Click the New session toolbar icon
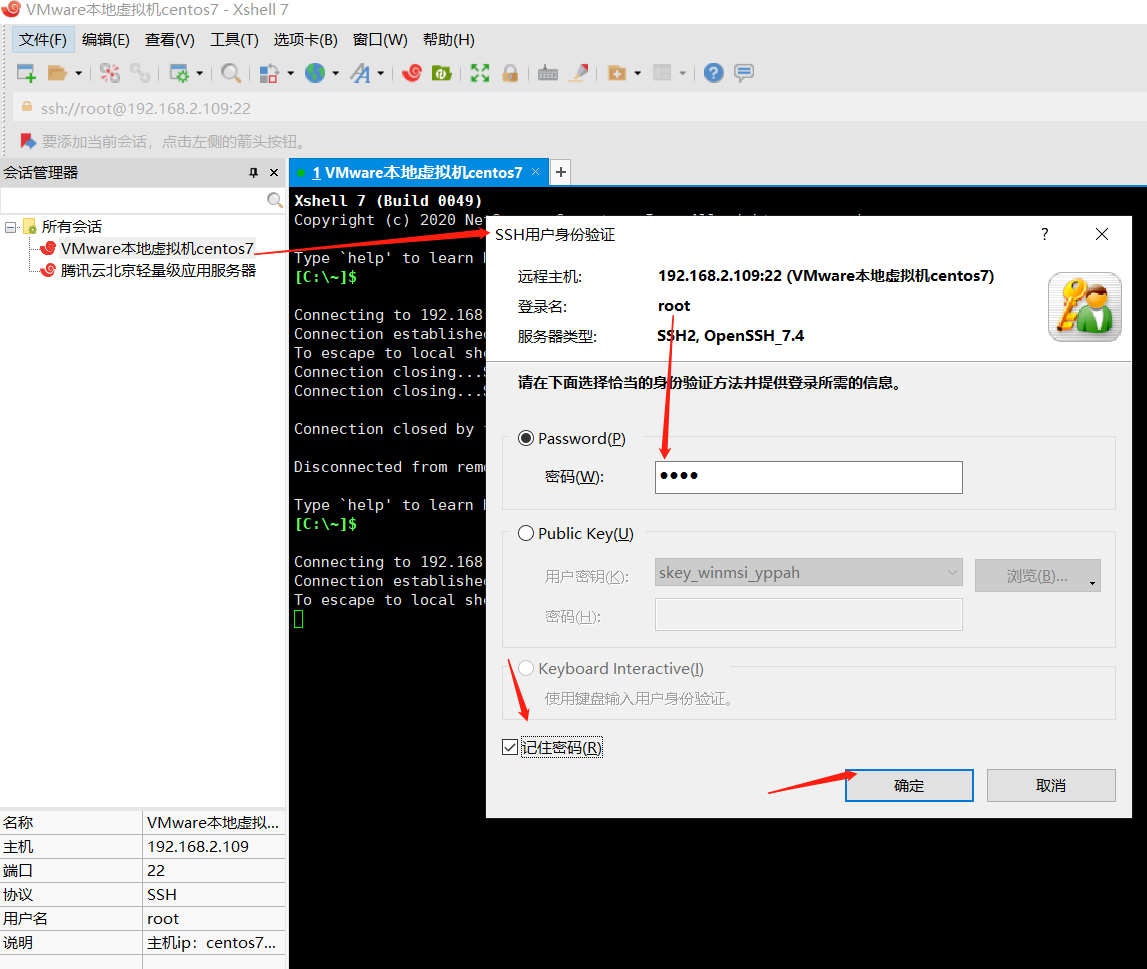Viewport: 1147px width, 969px height. [26, 73]
